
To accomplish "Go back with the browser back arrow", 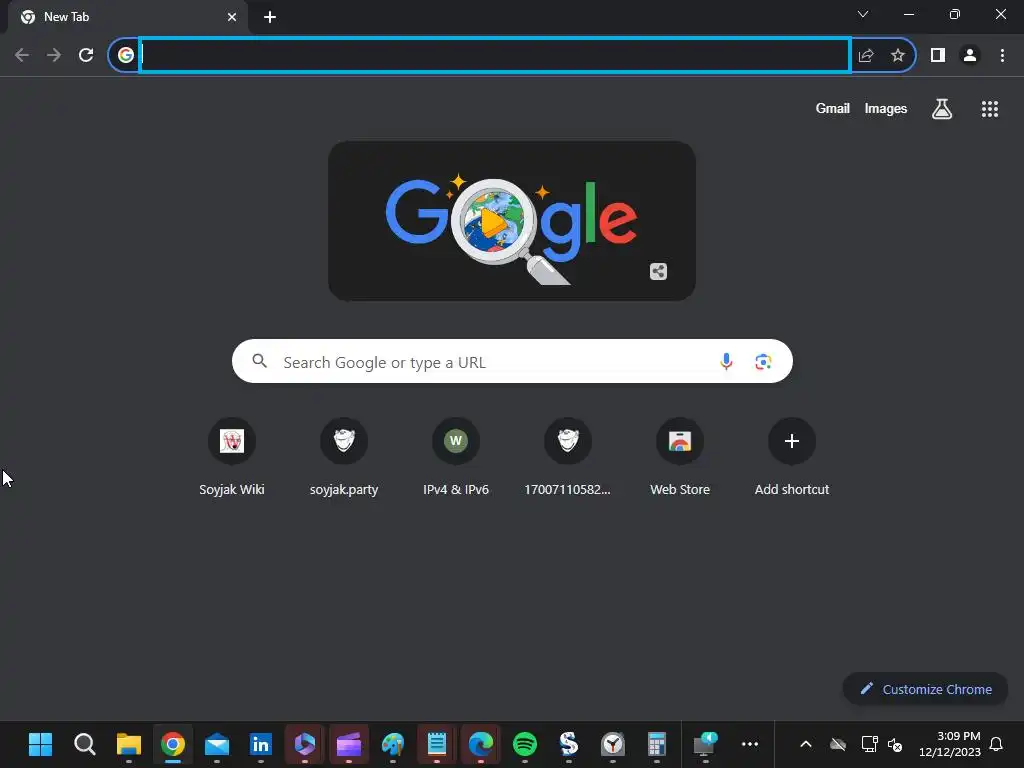I will pyautogui.click(x=22, y=56).
